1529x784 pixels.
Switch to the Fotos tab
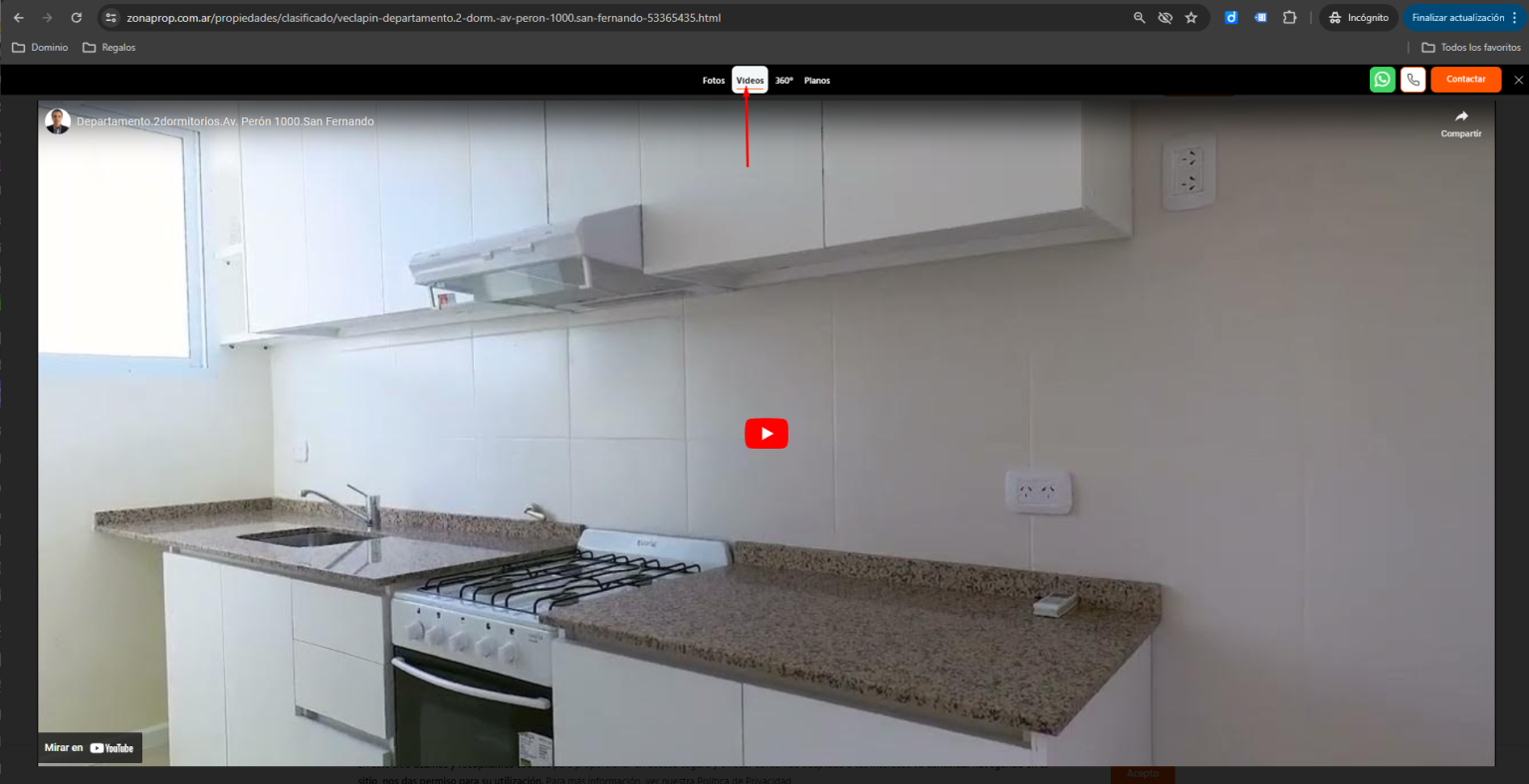point(713,81)
